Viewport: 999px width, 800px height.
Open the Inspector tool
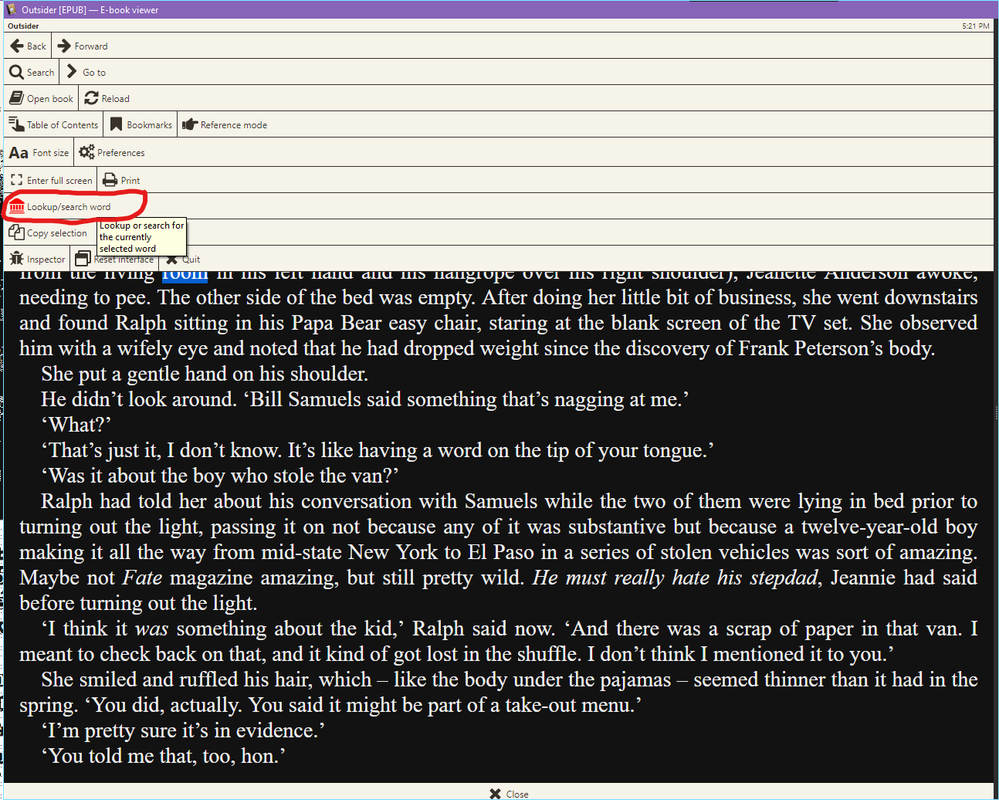[x=37, y=259]
